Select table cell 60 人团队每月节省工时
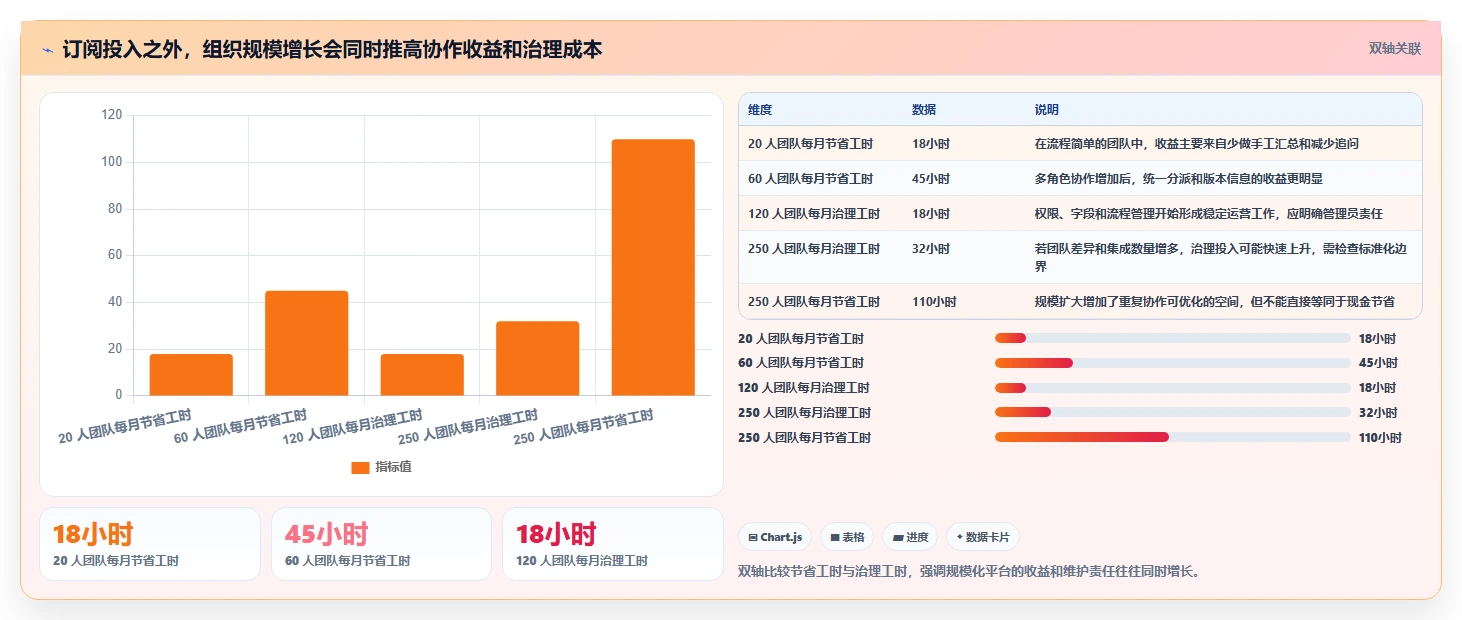The height and width of the screenshot is (620, 1462). (x=810, y=179)
